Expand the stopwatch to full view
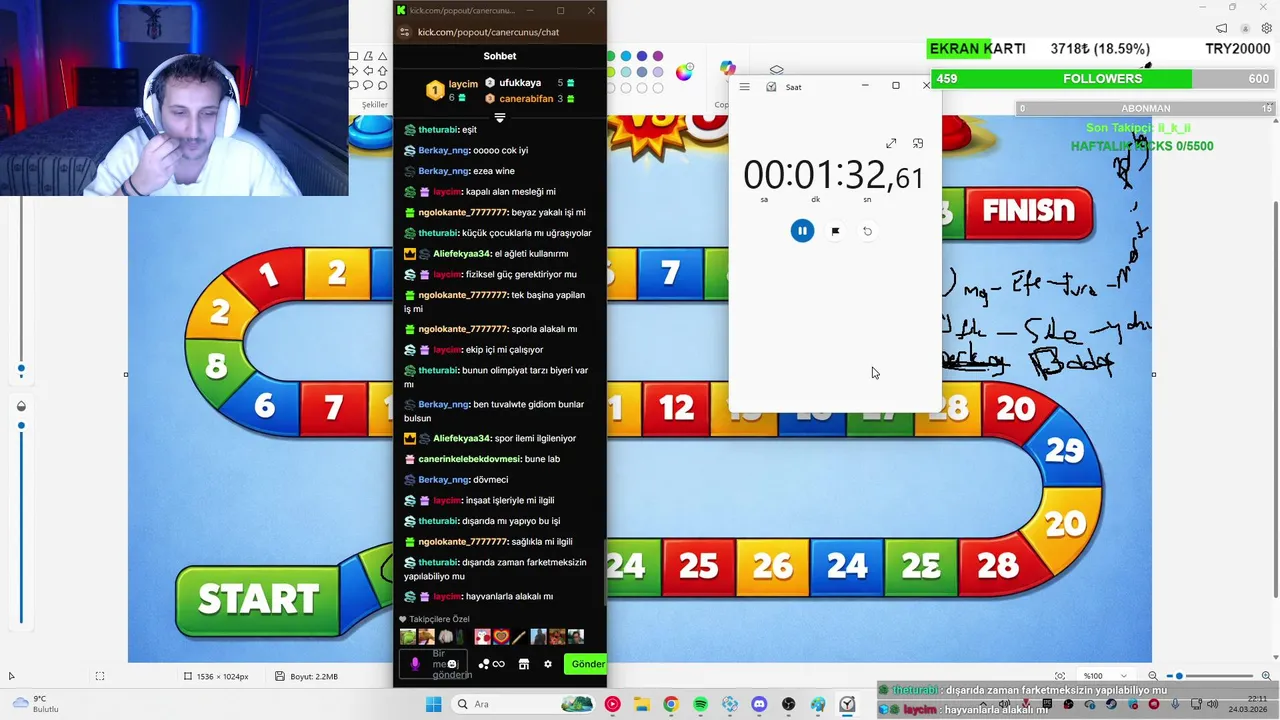1280x720 pixels. [891, 144]
